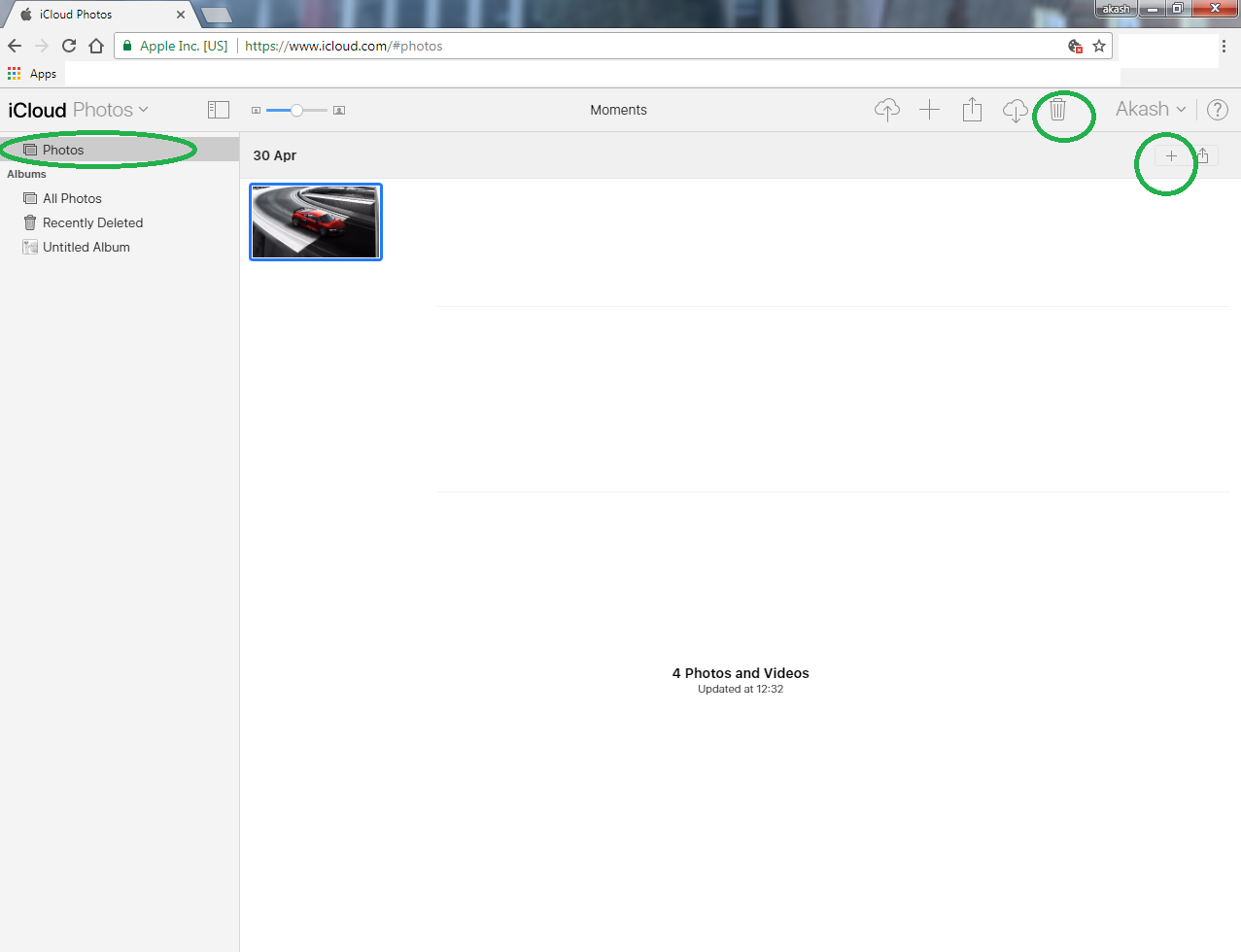Bookmark this page with the star icon
The image size is (1241, 952).
(x=1099, y=46)
